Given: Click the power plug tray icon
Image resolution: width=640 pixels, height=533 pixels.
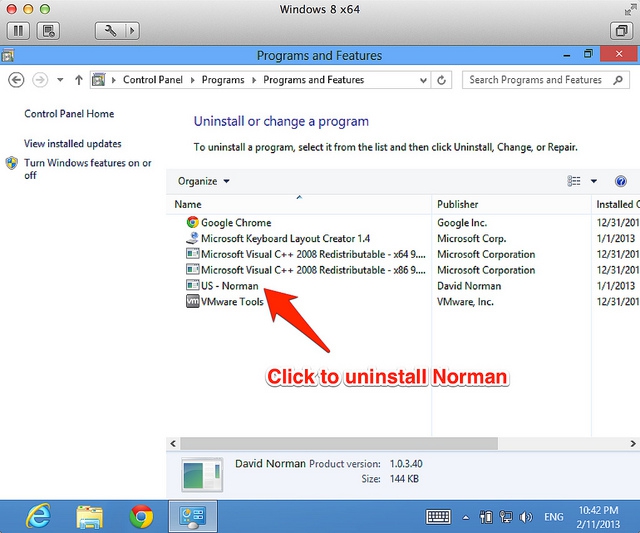Looking at the screenshot, I should (486, 517).
